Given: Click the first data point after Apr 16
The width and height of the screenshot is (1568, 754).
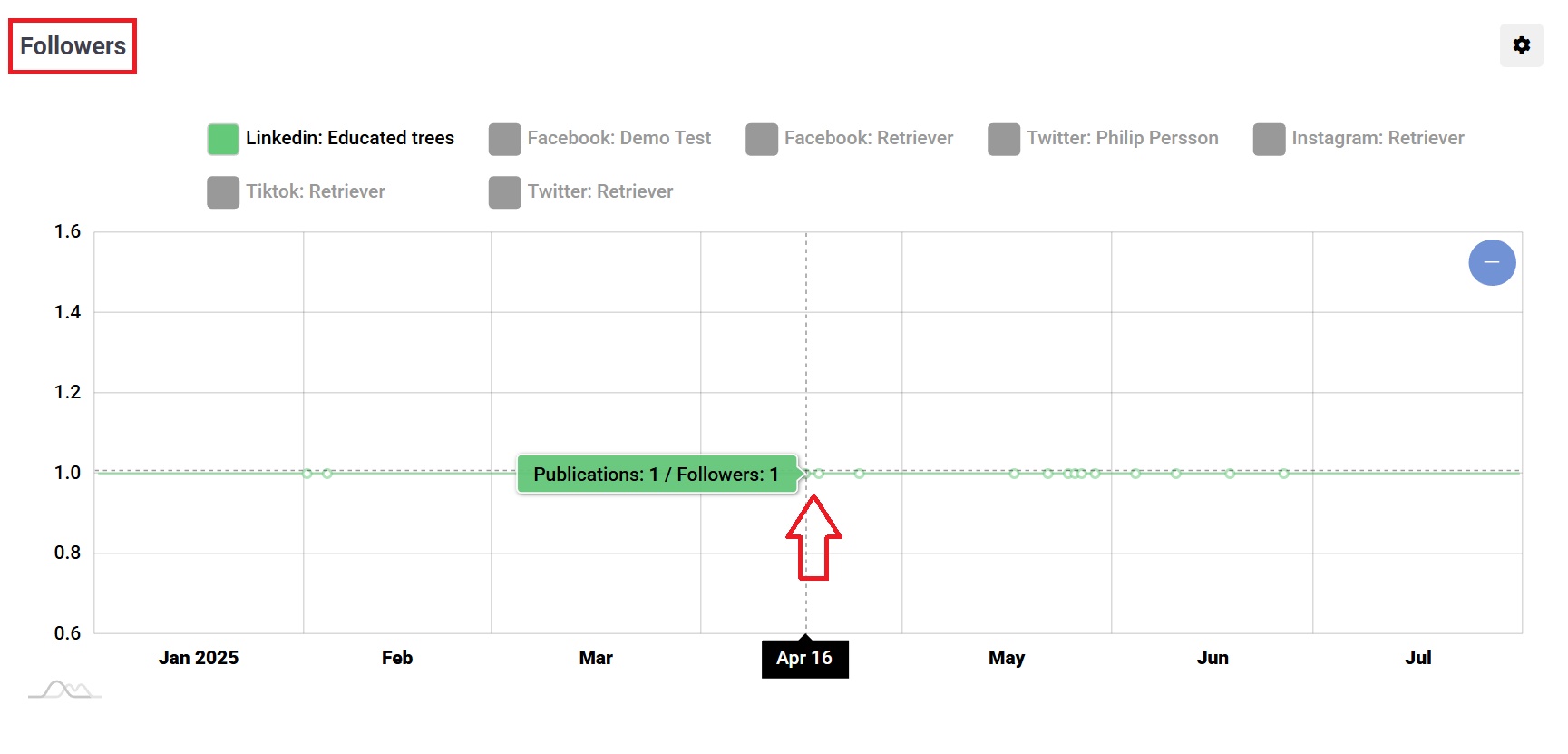Looking at the screenshot, I should point(819,474).
